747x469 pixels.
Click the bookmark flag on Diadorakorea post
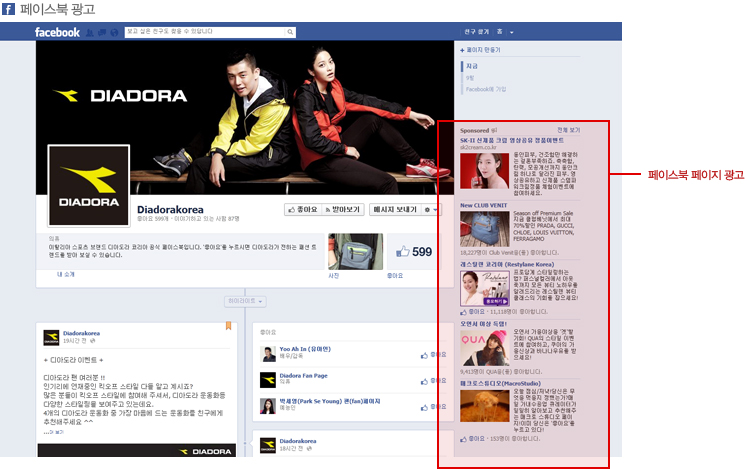pos(228,325)
